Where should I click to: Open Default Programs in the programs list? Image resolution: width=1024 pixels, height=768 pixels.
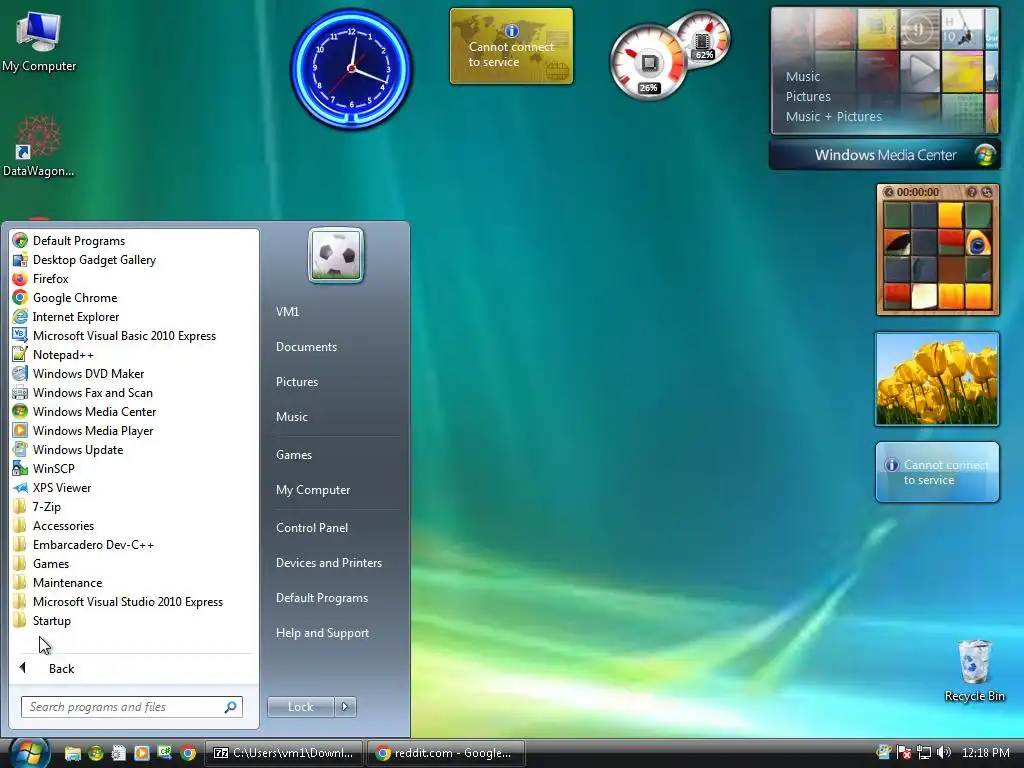(x=78, y=241)
